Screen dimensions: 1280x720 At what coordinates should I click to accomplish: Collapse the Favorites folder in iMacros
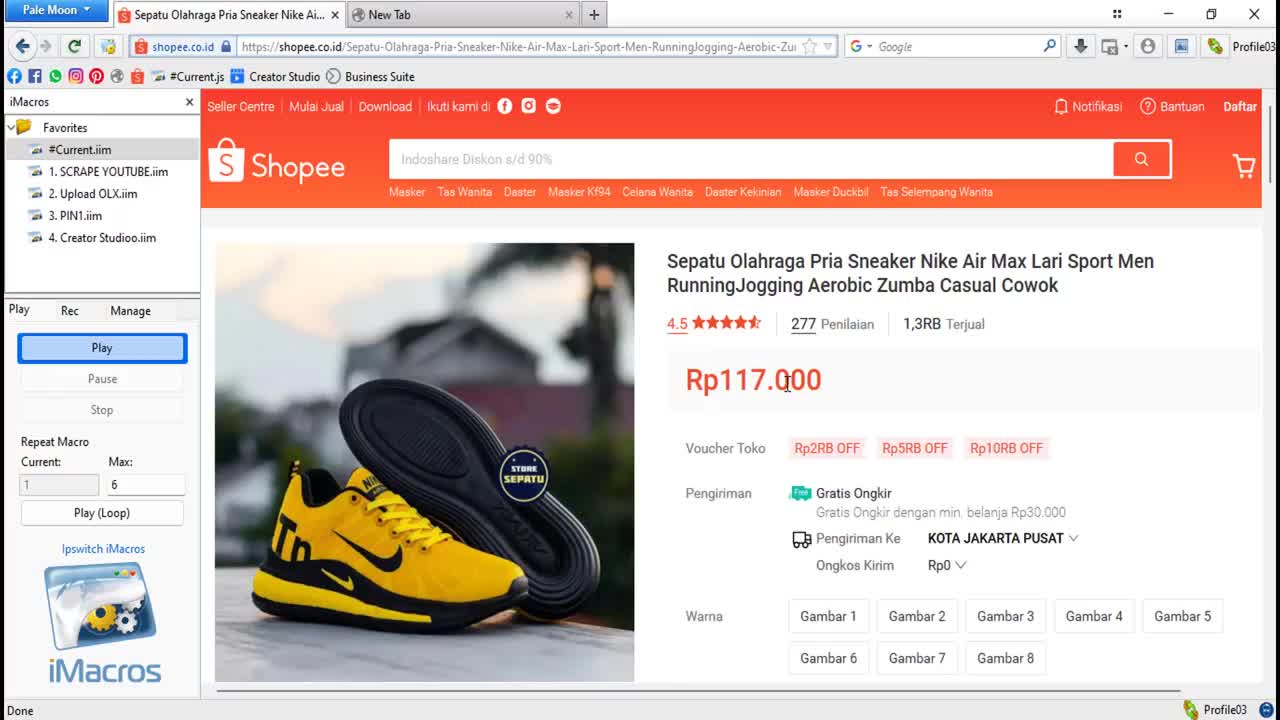pyautogui.click(x=11, y=128)
